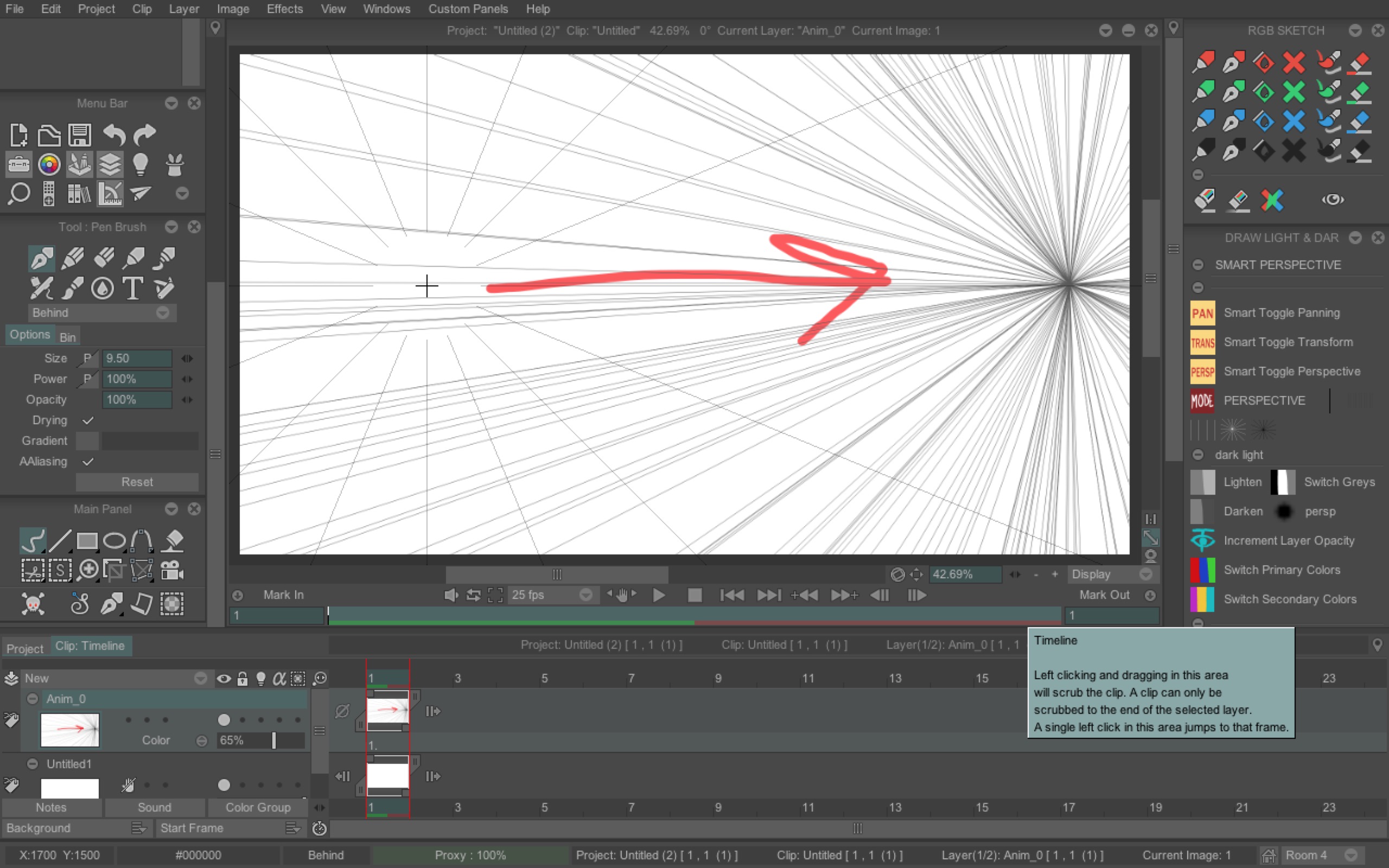Play the animation
The width and height of the screenshot is (1389, 868).
point(658,595)
